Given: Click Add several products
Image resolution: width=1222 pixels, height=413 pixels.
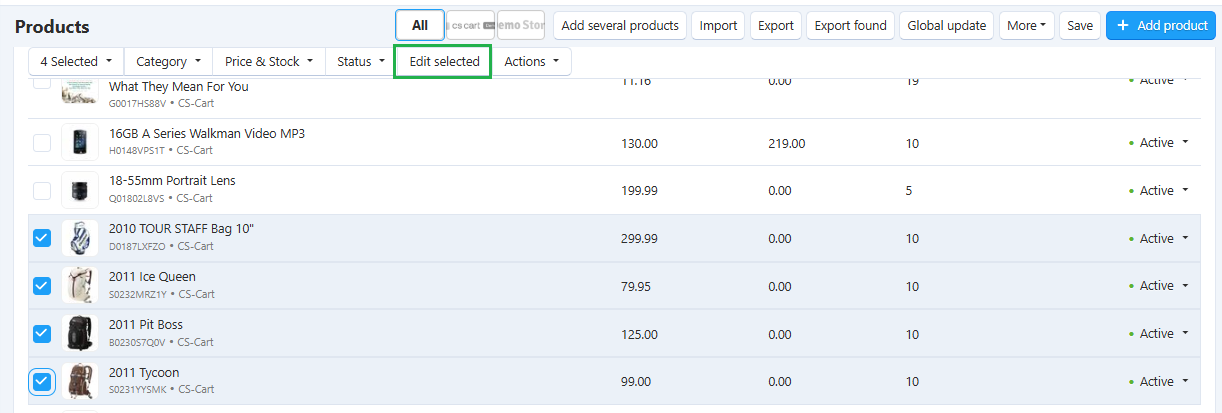Looking at the screenshot, I should click(x=620, y=26).
